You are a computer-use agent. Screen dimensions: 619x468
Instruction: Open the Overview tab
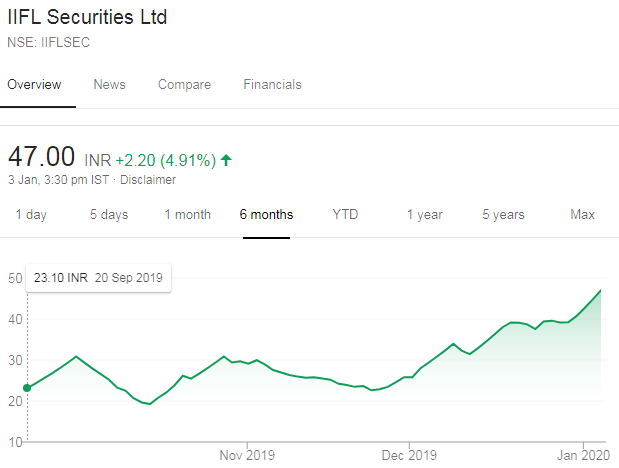34,85
